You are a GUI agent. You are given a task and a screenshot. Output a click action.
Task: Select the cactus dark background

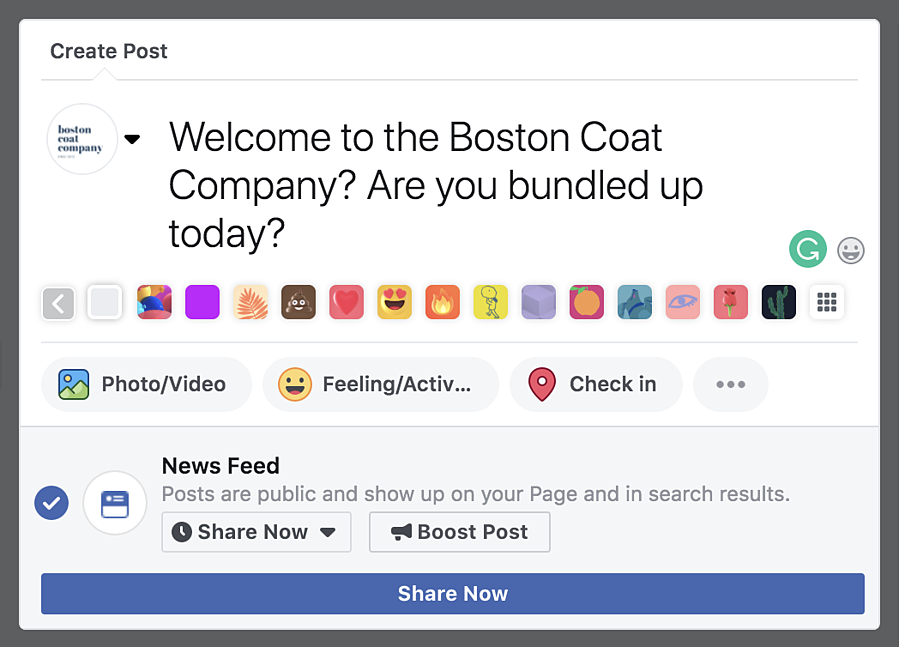pyautogui.click(x=779, y=302)
